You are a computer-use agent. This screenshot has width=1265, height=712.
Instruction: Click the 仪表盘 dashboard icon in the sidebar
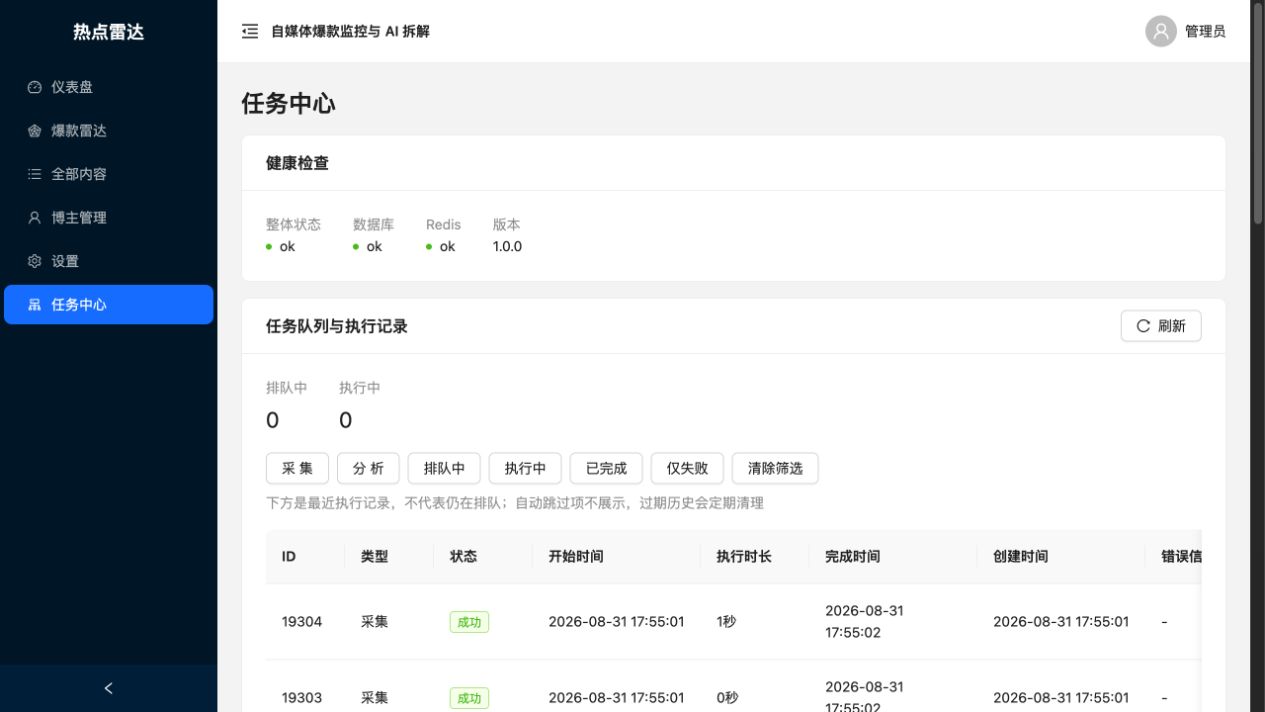pyautogui.click(x=35, y=87)
